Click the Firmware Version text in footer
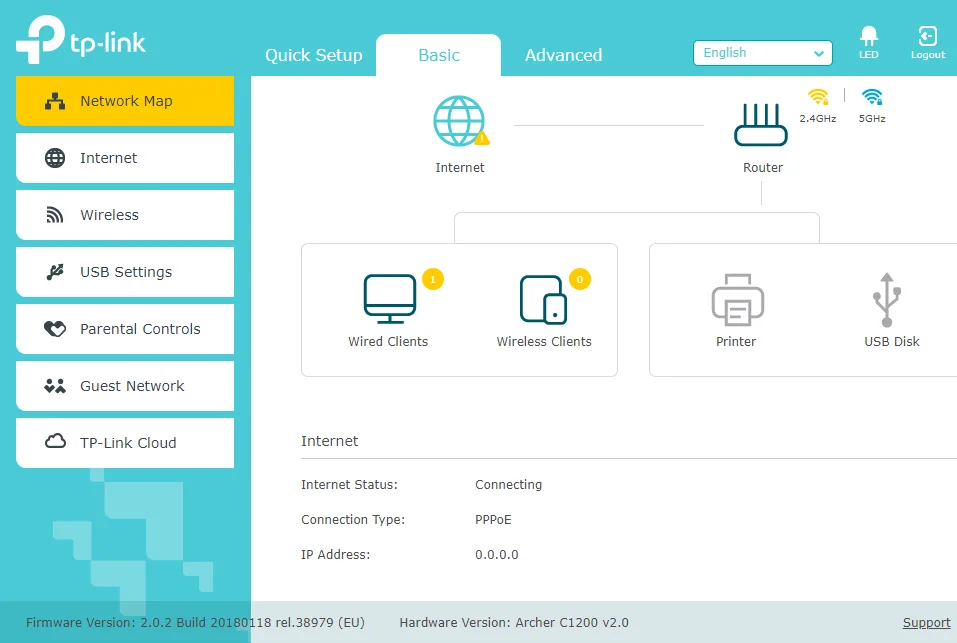957x643 pixels. click(x=195, y=622)
